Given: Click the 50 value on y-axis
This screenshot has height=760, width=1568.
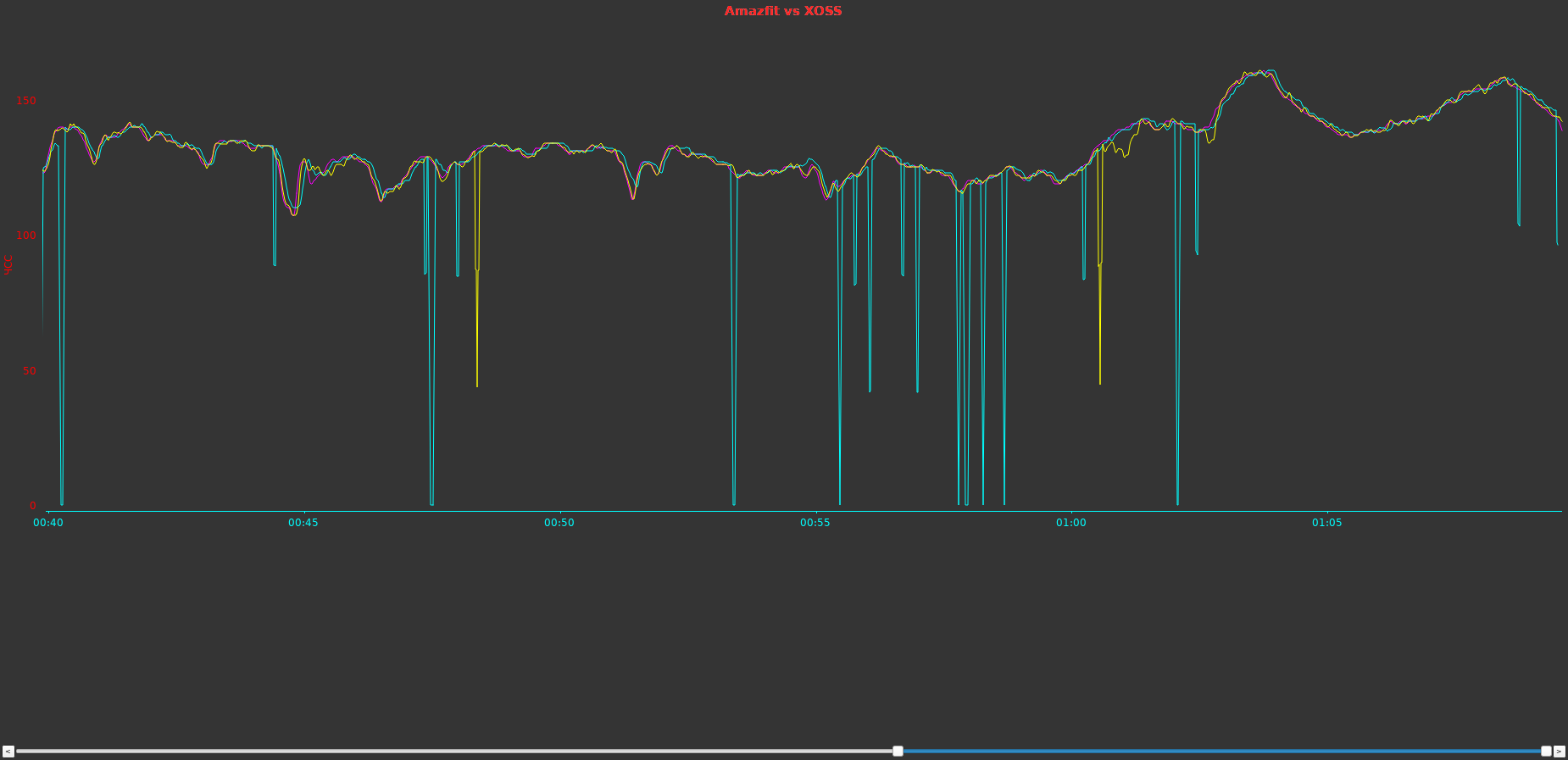Looking at the screenshot, I should 30,371.
